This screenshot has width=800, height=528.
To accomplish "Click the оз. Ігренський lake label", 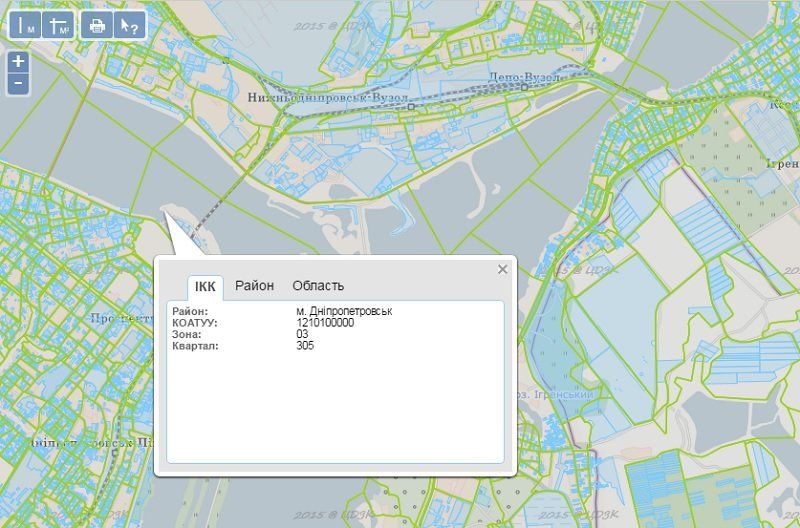I will pyautogui.click(x=554, y=395).
